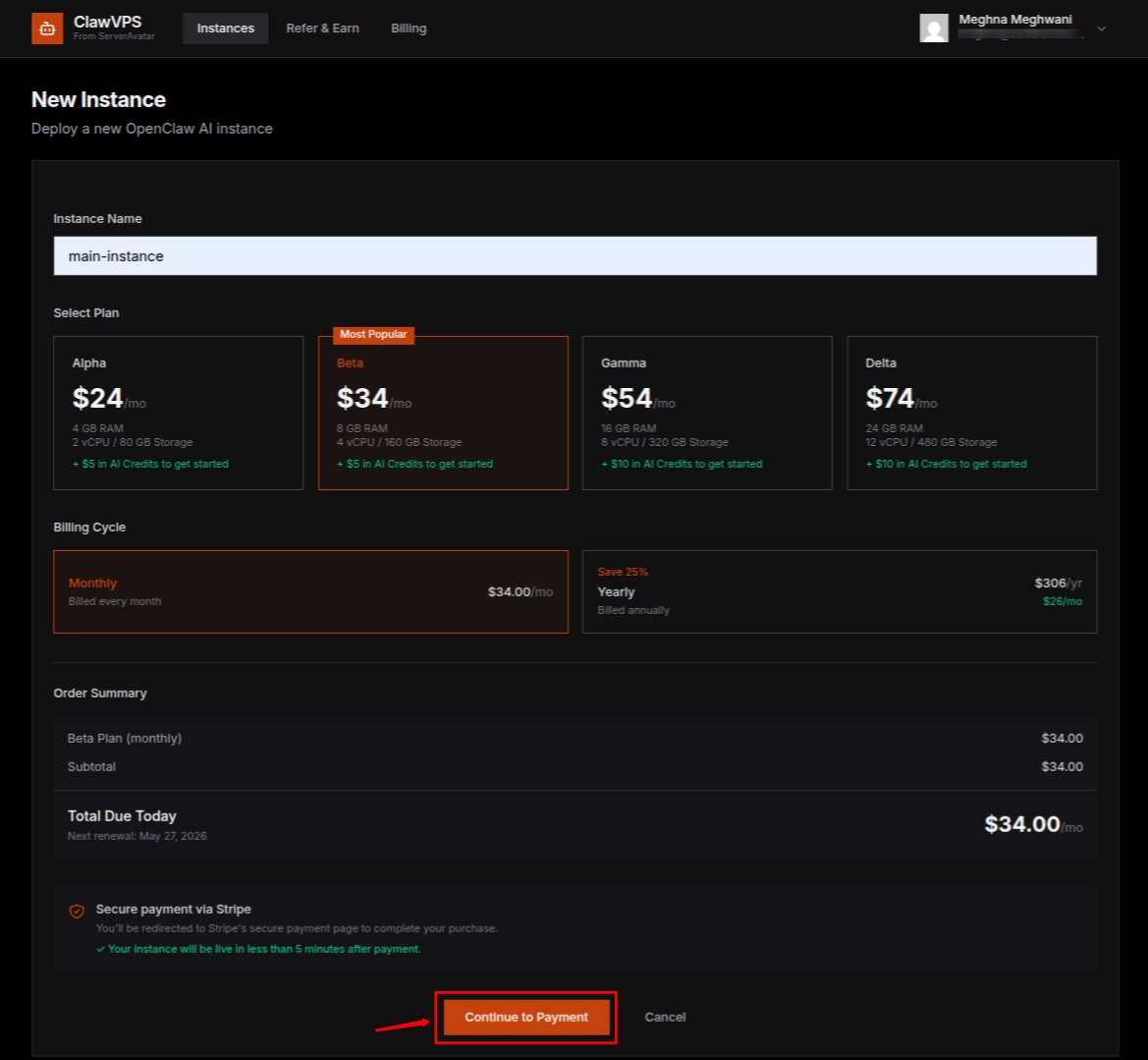Click the 8 GB RAM spec in Beta
The height and width of the screenshot is (1060, 1148).
362,428
